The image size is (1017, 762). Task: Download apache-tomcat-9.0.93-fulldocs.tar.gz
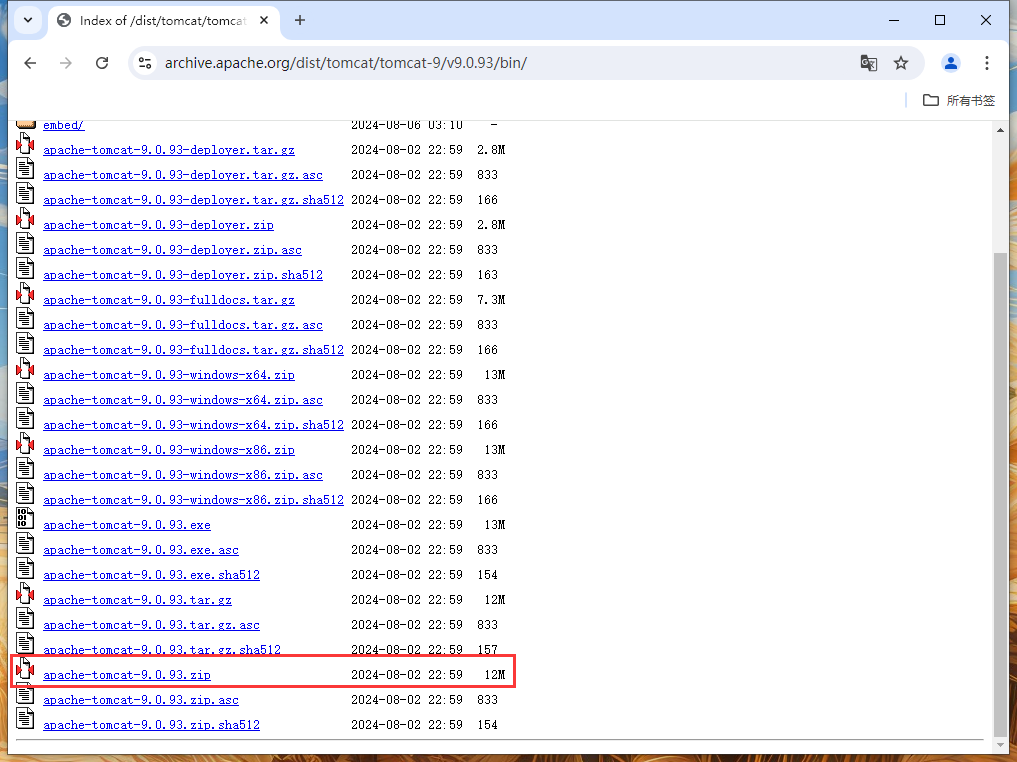coord(169,300)
